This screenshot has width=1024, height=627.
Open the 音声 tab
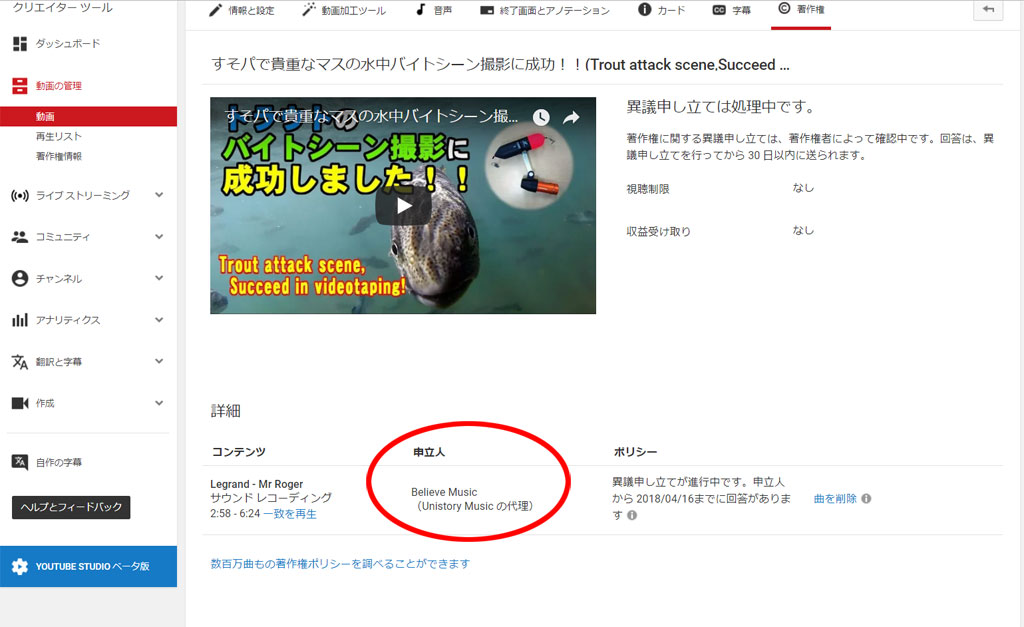click(434, 11)
